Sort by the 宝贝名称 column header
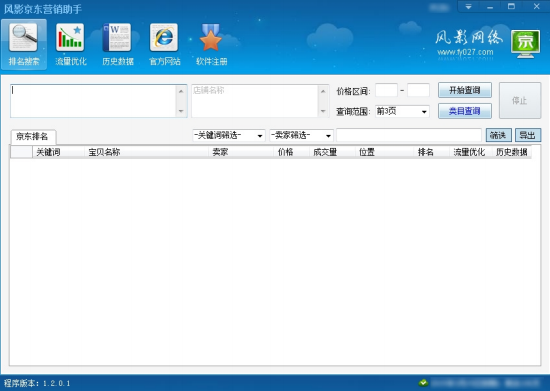The height and width of the screenshot is (391, 550). [147, 152]
